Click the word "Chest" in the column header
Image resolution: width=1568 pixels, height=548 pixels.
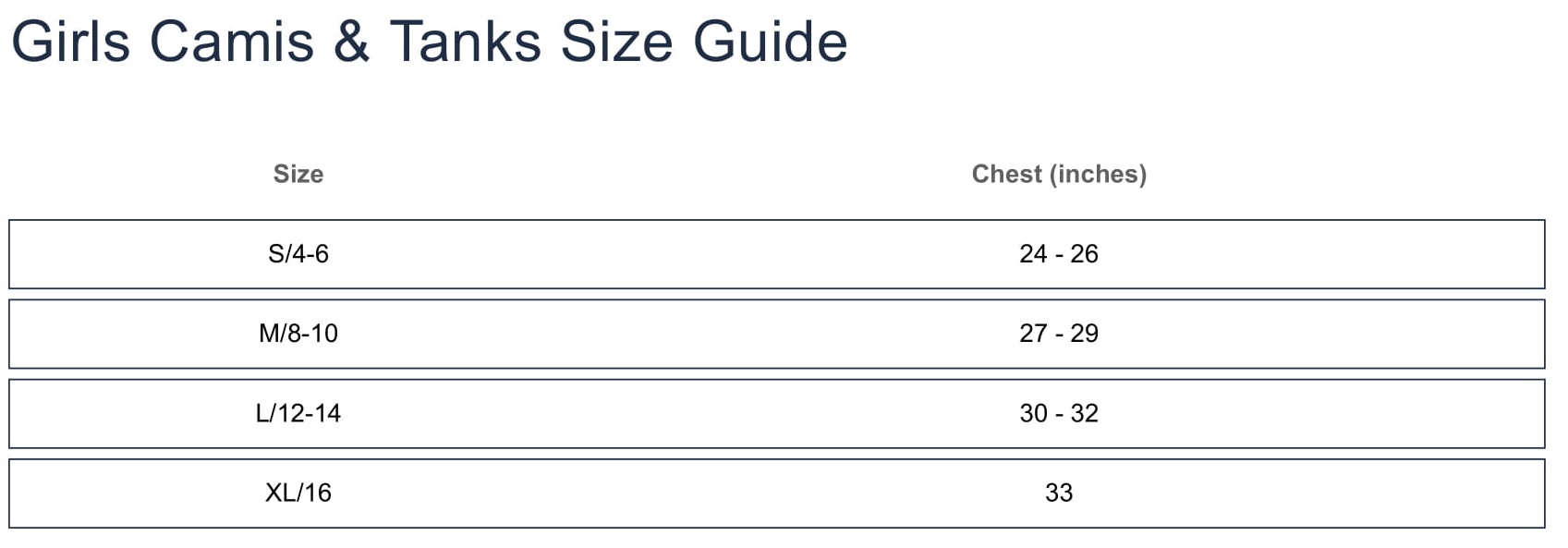pos(1006,174)
